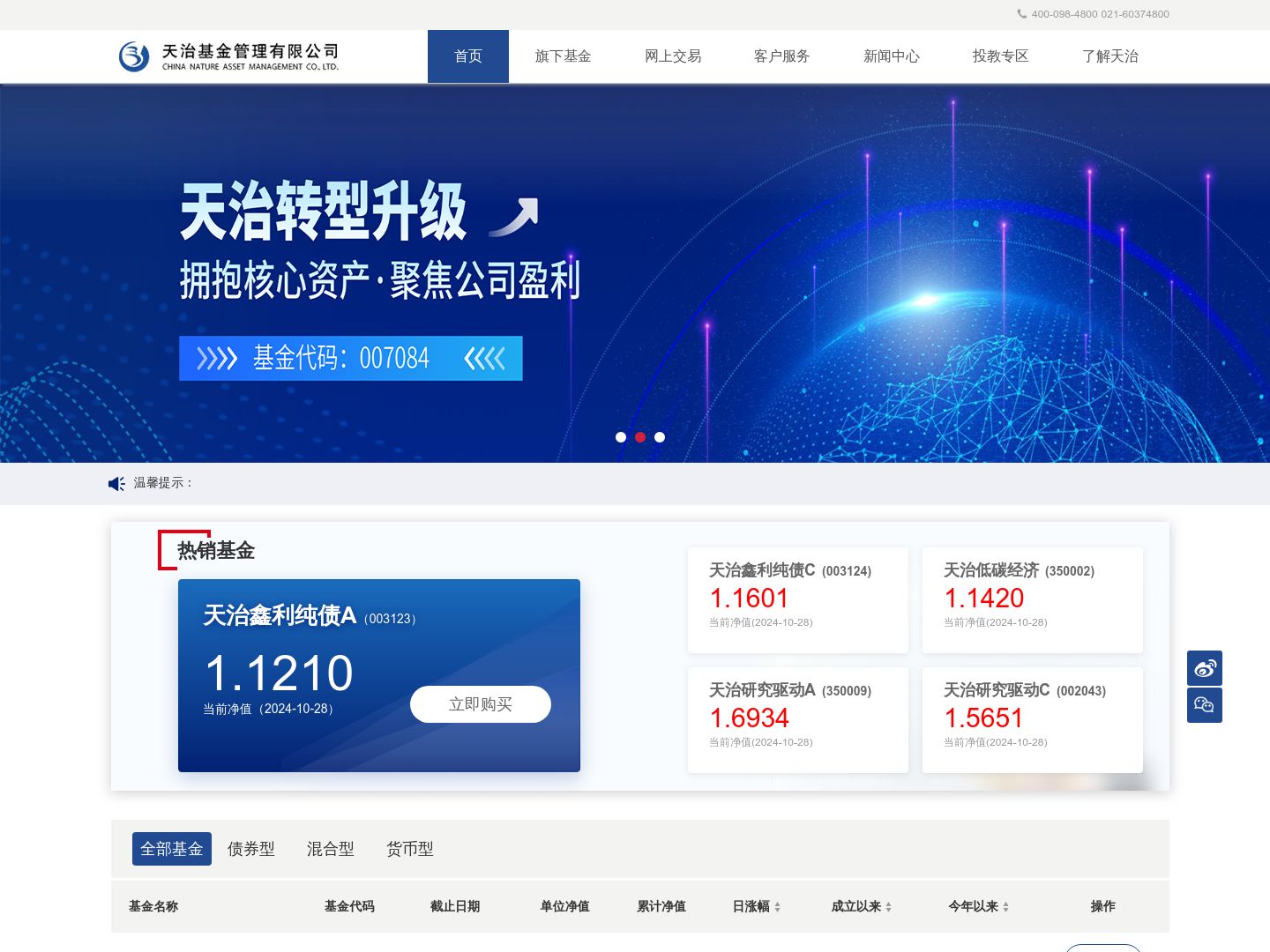Viewport: 1270px width, 952px height.
Task: Switch to 债券型 tab
Action: click(251, 849)
